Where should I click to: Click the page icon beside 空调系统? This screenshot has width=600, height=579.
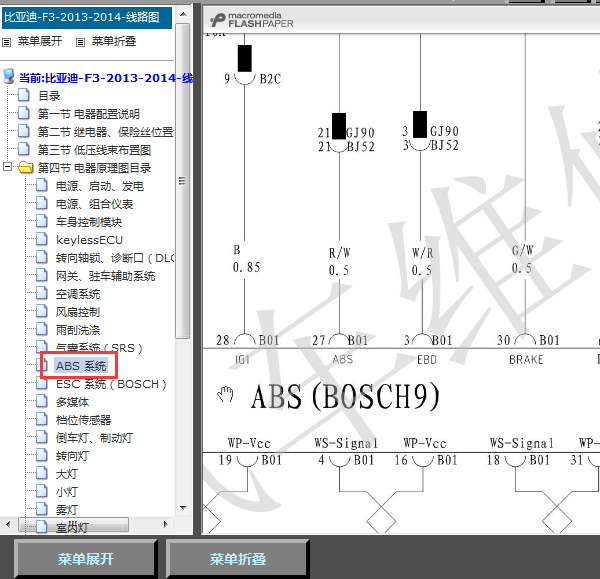coord(42,293)
